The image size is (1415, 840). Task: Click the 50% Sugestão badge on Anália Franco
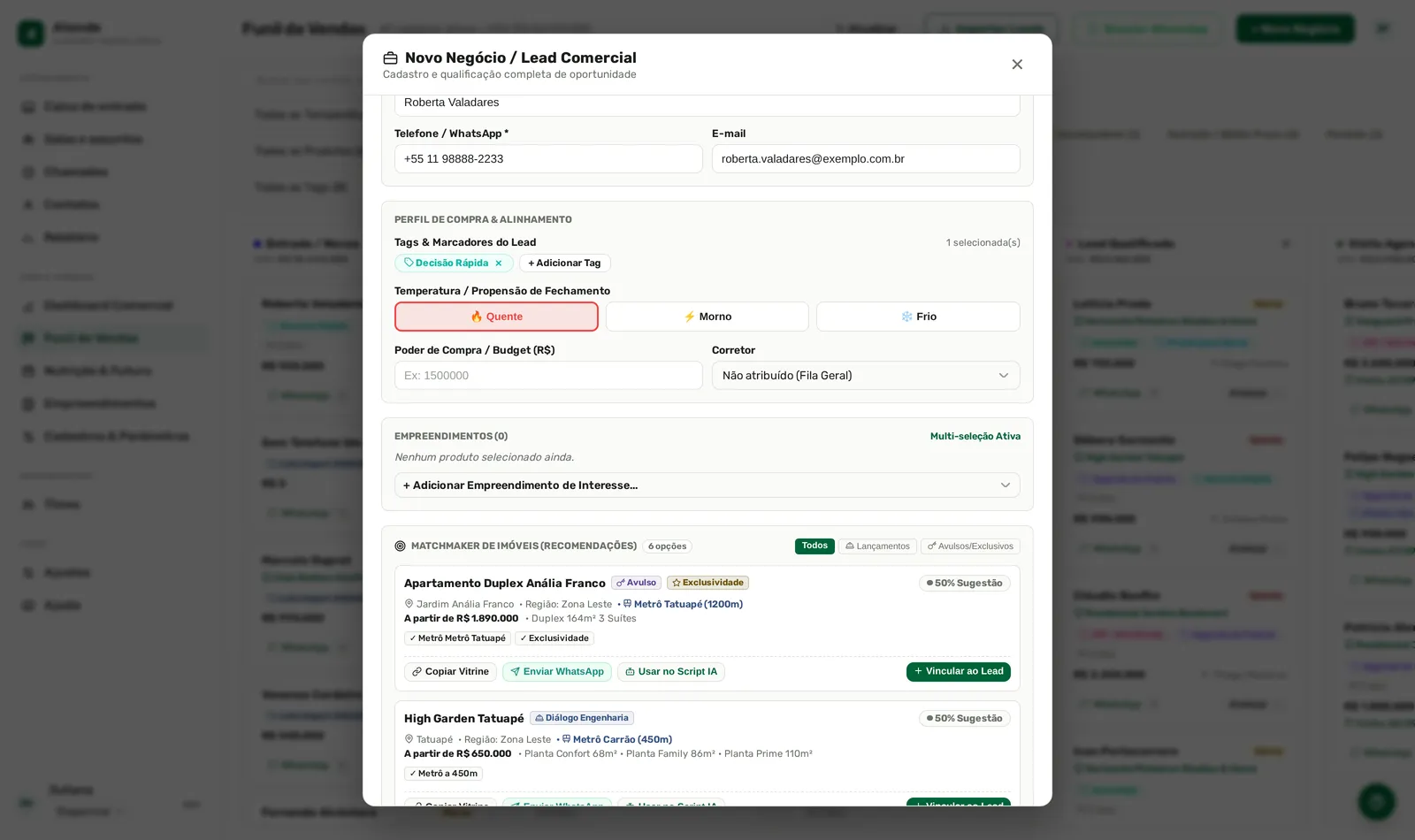(964, 584)
